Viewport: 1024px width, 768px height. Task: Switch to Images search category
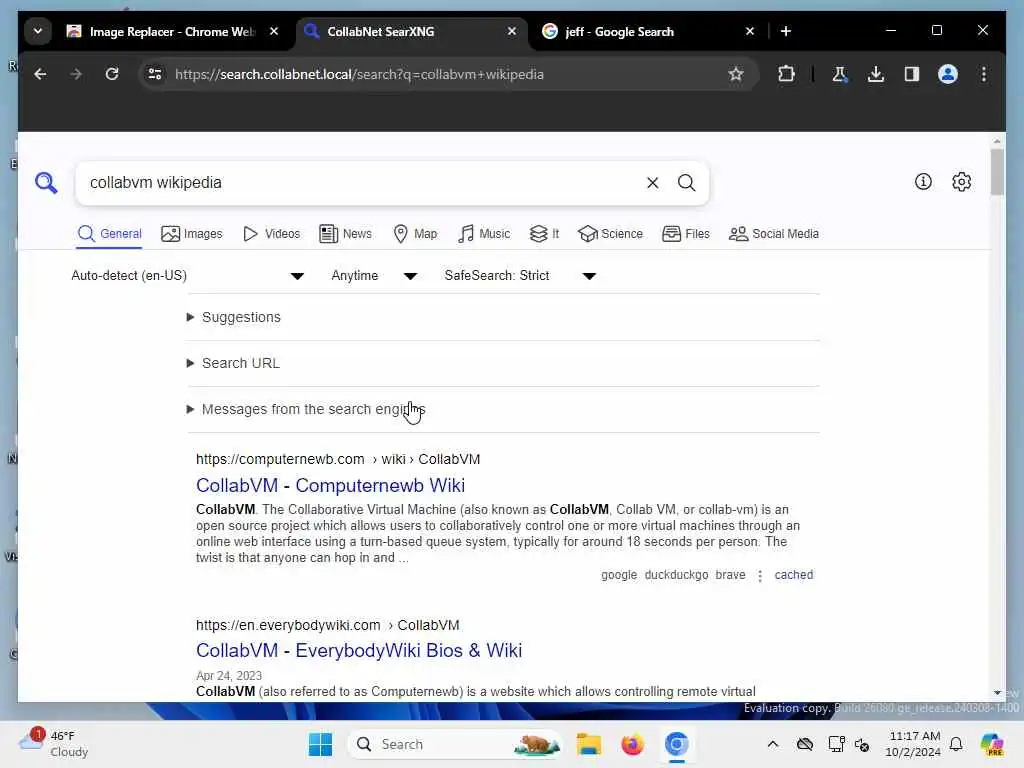point(191,234)
